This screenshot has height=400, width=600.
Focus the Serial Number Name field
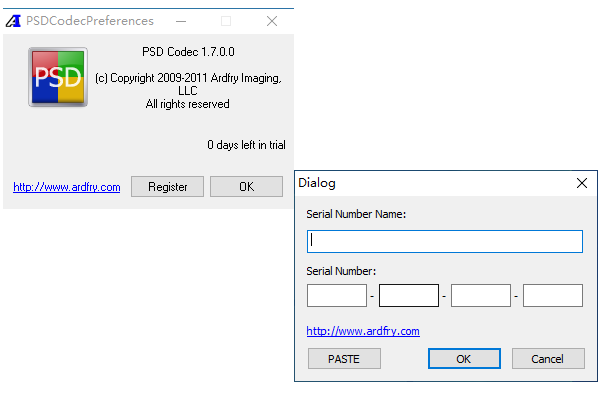point(445,242)
